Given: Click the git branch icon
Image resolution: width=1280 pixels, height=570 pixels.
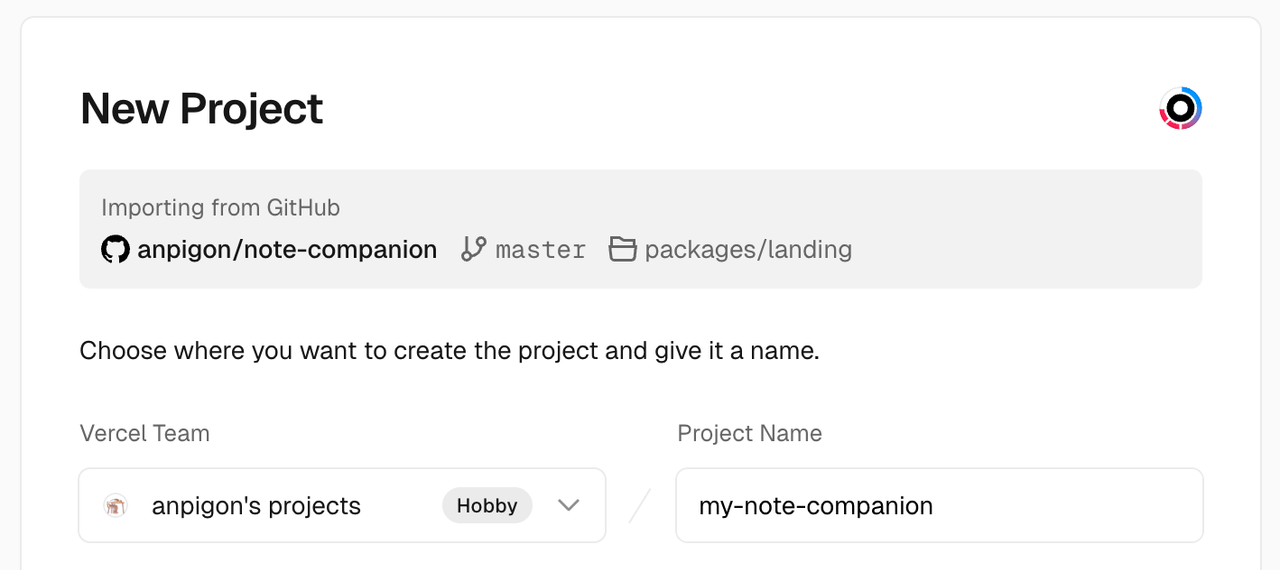Looking at the screenshot, I should pos(473,249).
